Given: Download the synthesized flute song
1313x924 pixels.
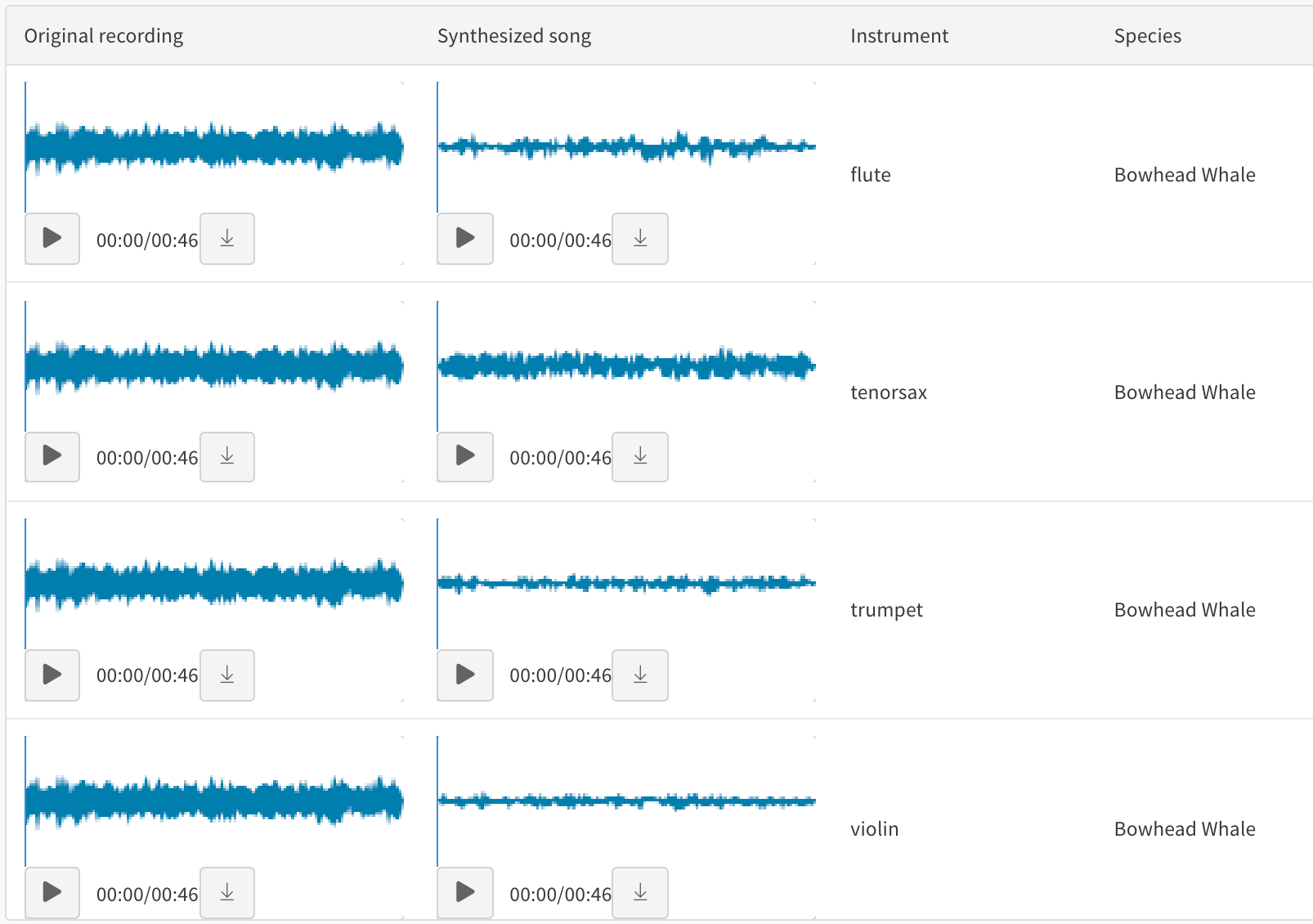Looking at the screenshot, I should 639,239.
